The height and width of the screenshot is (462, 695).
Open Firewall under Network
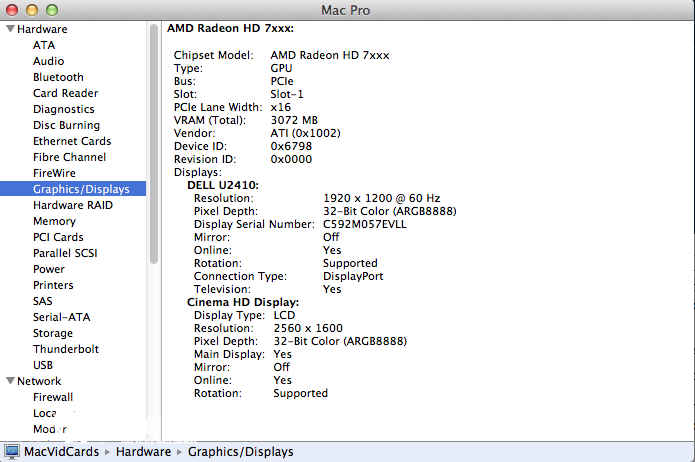[x=53, y=397]
